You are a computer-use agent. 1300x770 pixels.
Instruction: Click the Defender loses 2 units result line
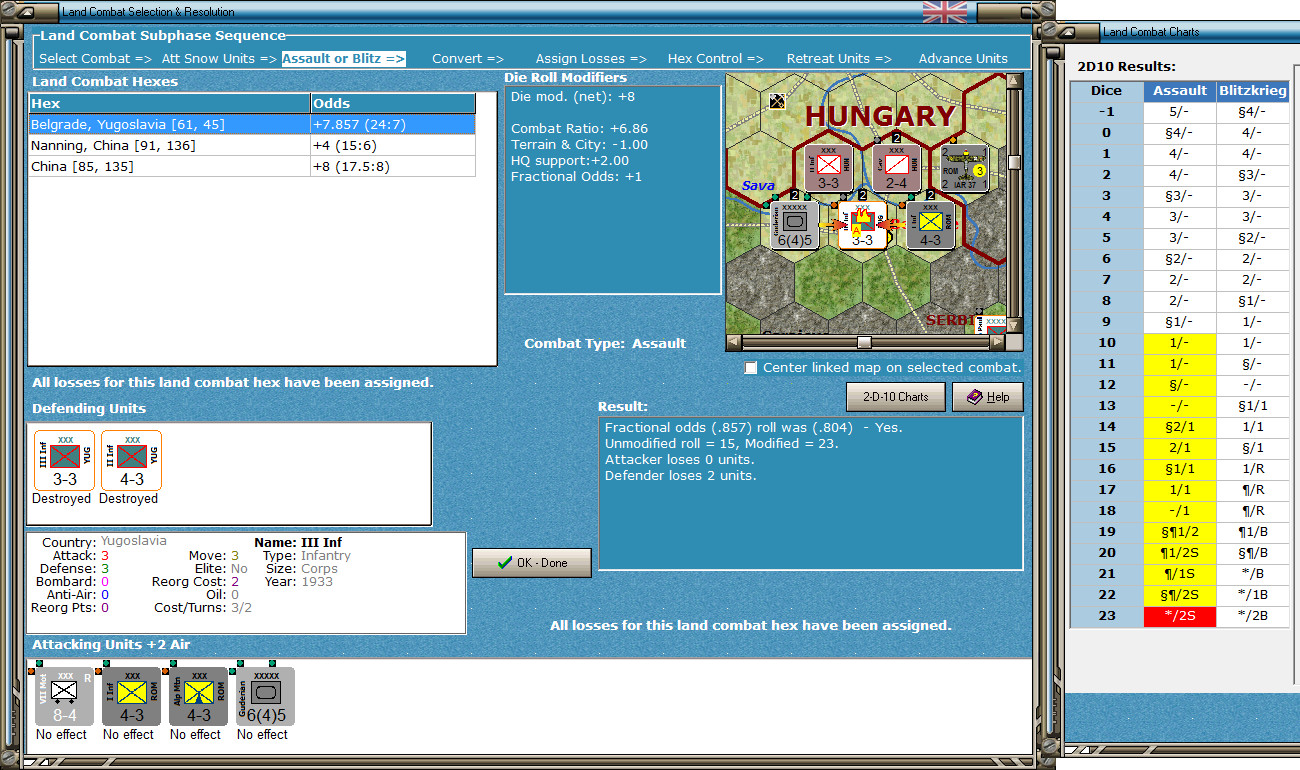click(681, 476)
